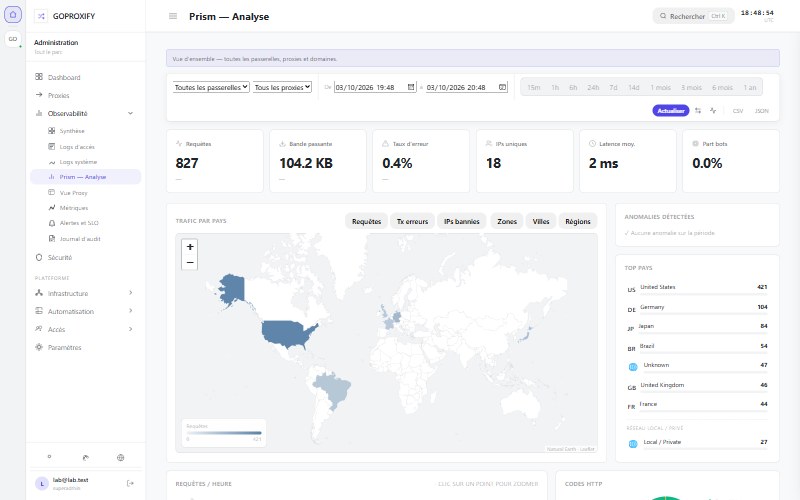This screenshot has height=500, width=800.
Task: Open the home icon in the left rail
Action: [x=13, y=14]
